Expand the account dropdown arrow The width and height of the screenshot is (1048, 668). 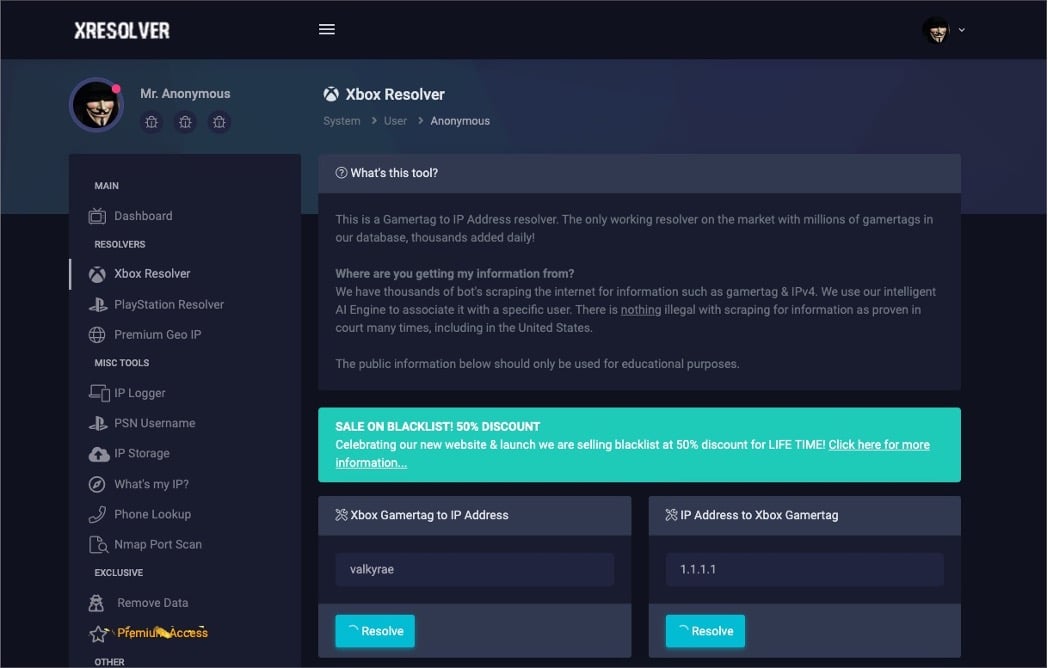tap(962, 30)
